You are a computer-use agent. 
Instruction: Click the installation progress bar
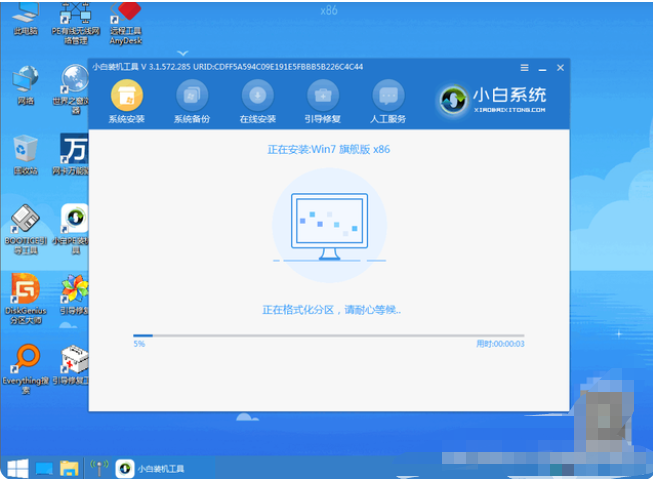328,336
